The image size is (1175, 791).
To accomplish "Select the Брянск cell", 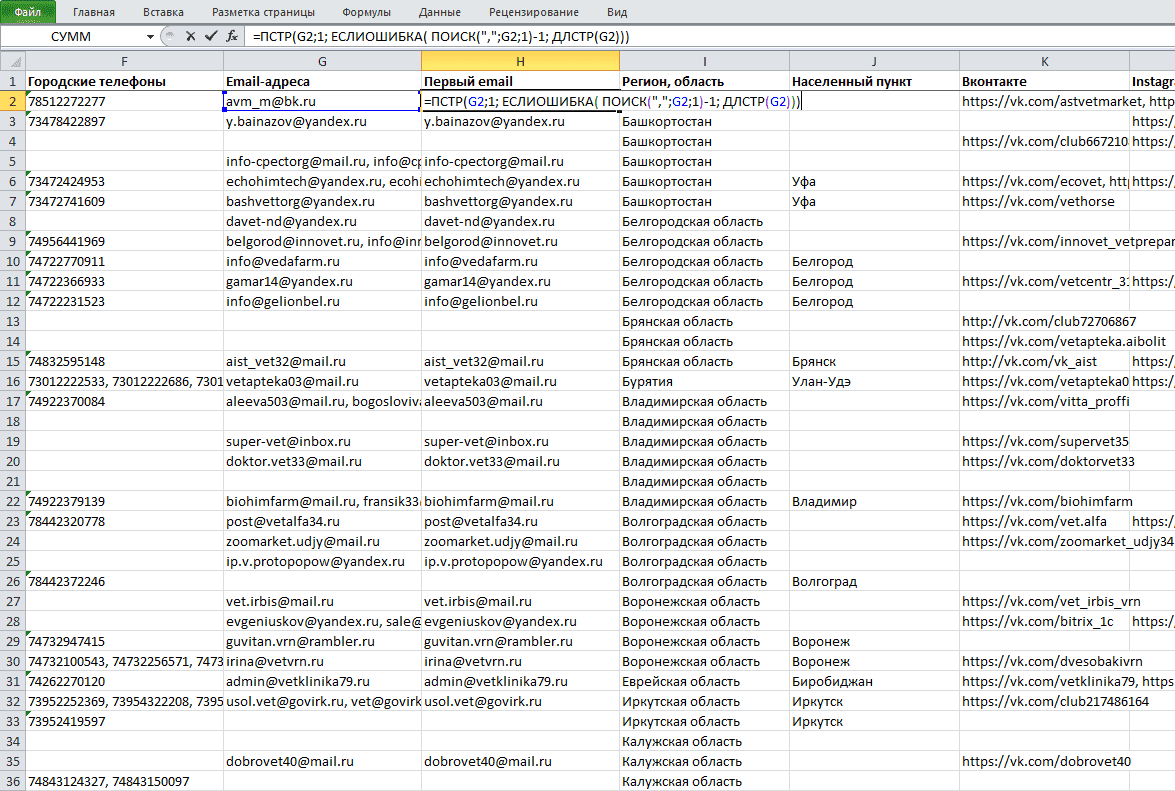I will click(x=875, y=362).
